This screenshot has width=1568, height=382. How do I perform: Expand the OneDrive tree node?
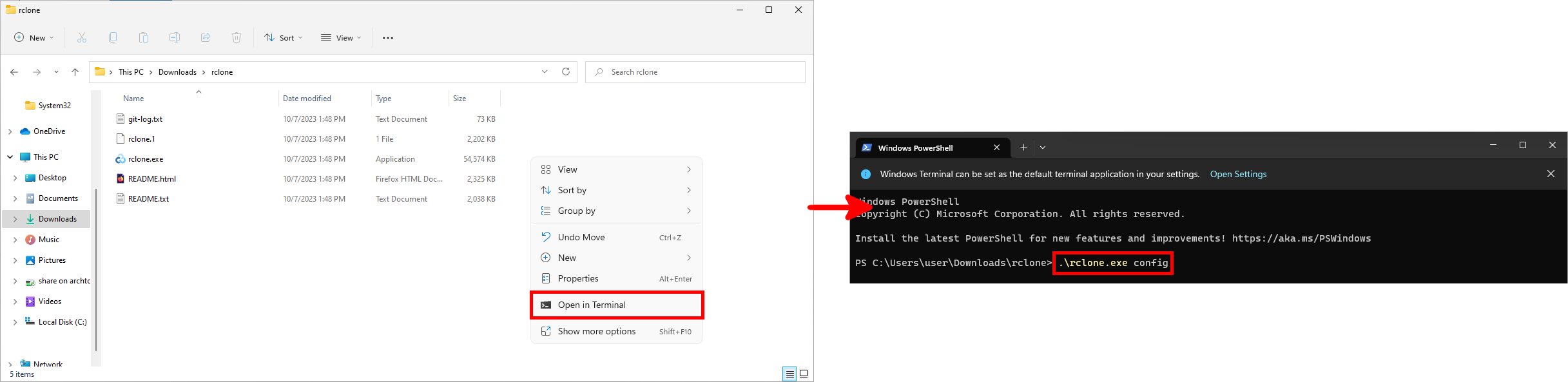point(10,131)
